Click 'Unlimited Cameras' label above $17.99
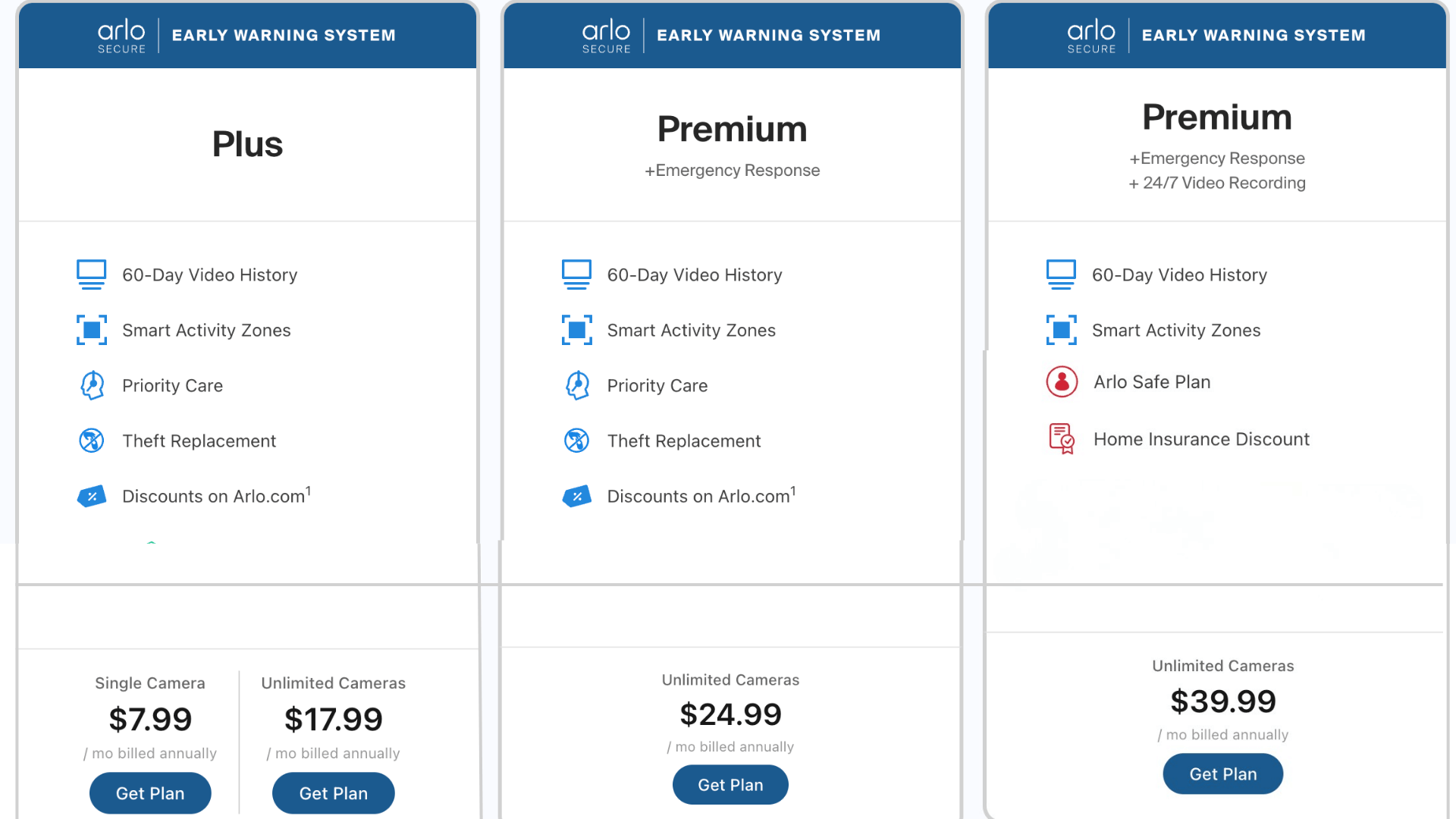 [334, 683]
